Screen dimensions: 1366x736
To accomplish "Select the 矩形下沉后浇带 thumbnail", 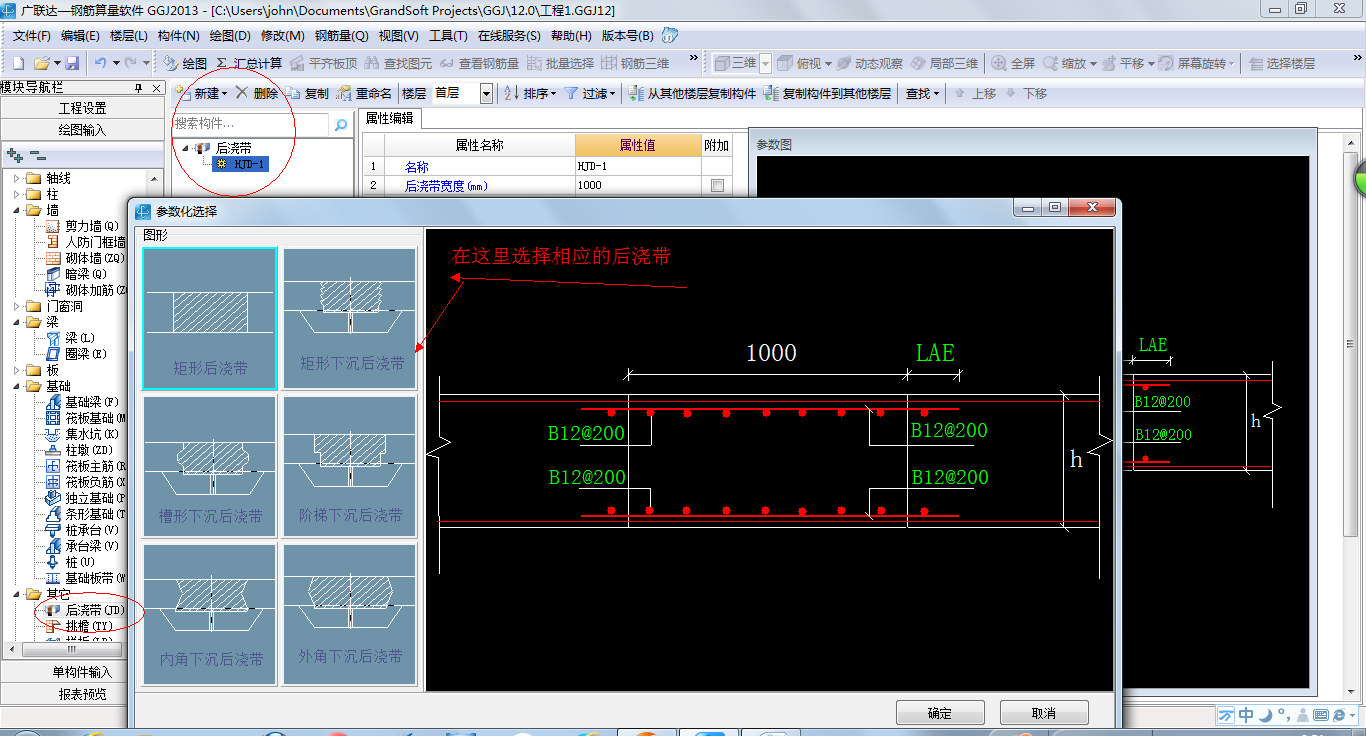I will [350, 318].
